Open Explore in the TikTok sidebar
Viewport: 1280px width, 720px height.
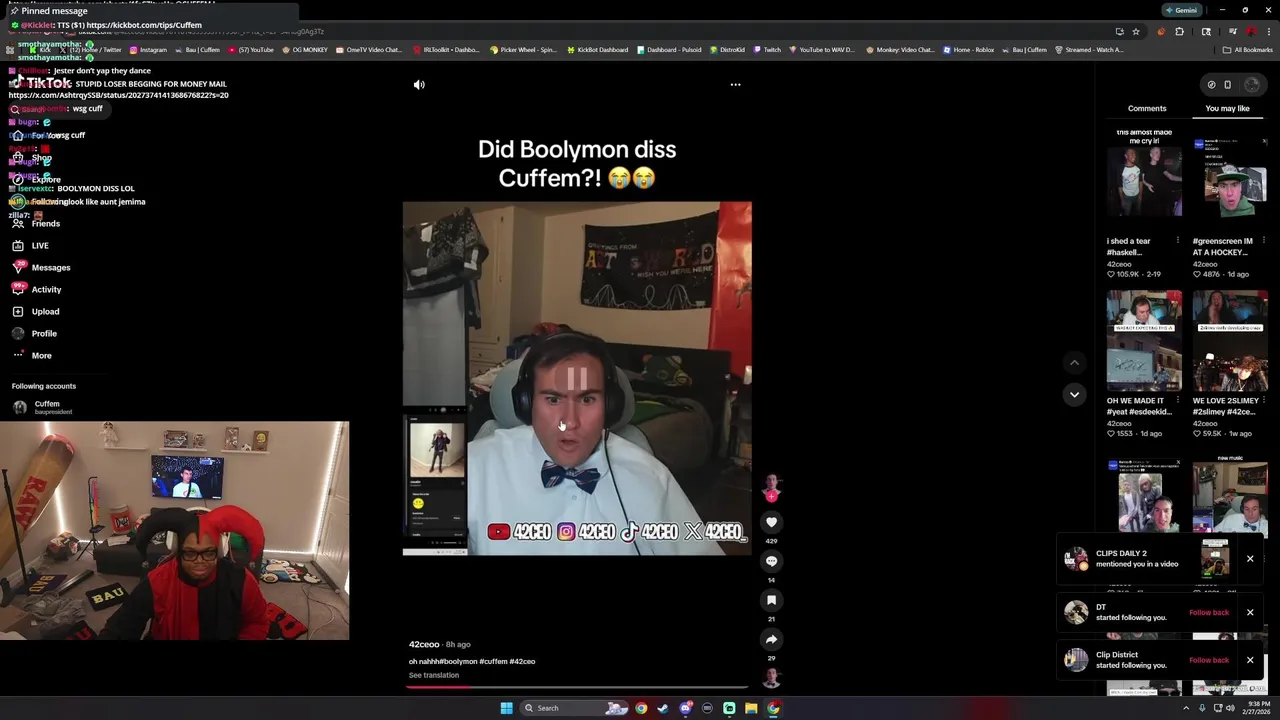click(36, 179)
